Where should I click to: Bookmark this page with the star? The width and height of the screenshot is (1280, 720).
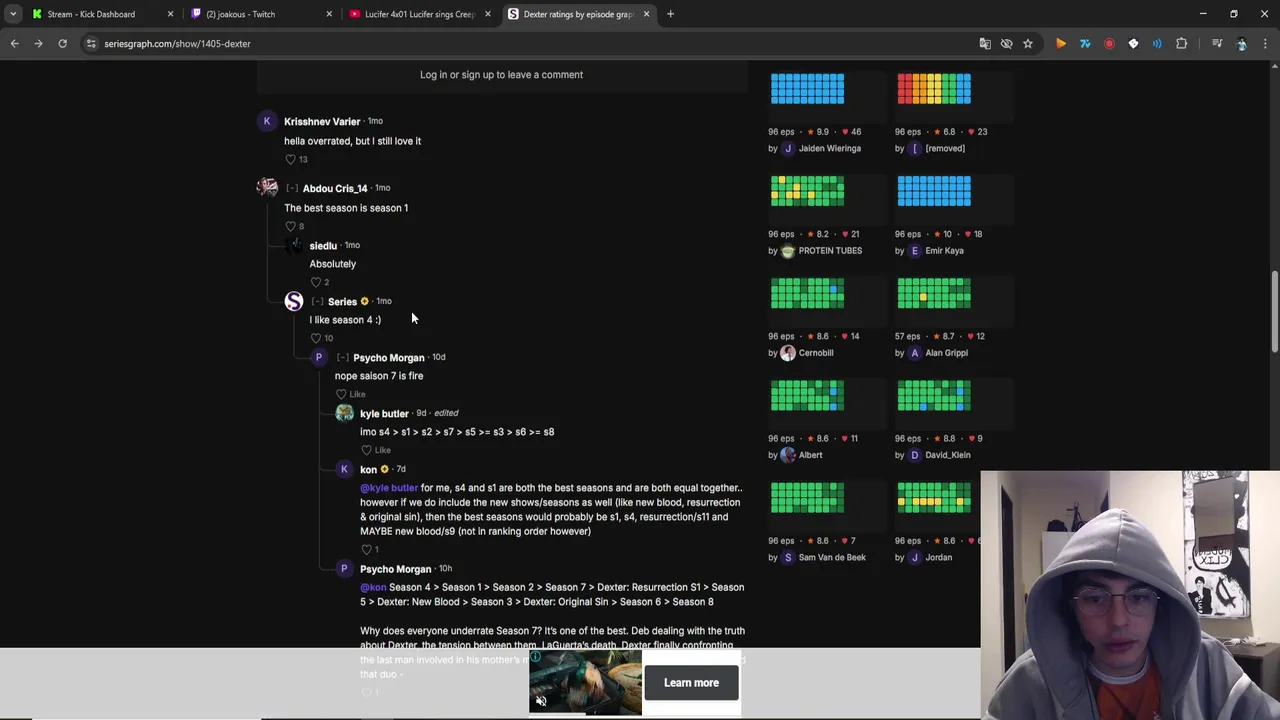click(1027, 44)
